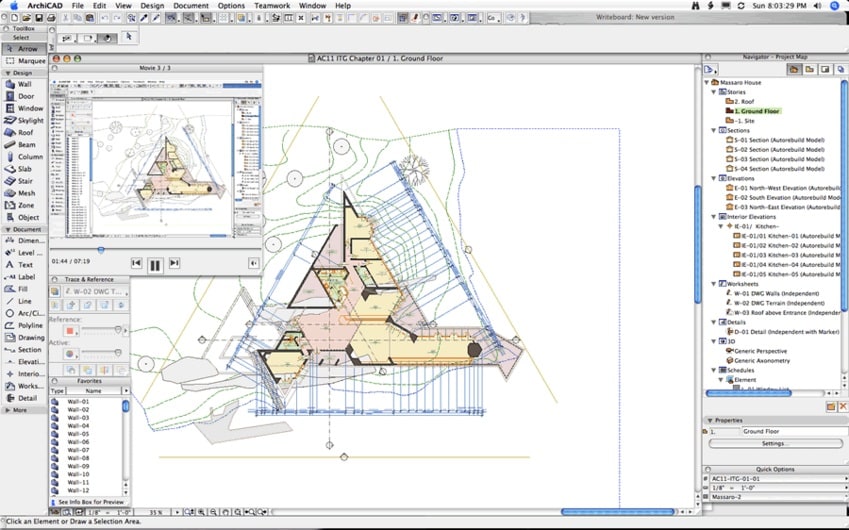Click the Reference intensity slider handle

pyautogui.click(x=117, y=330)
